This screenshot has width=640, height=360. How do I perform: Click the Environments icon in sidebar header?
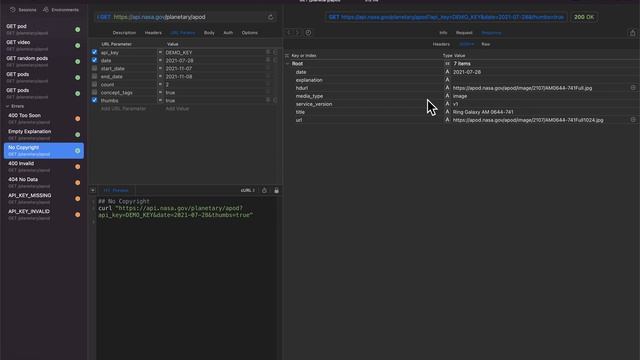46,9
